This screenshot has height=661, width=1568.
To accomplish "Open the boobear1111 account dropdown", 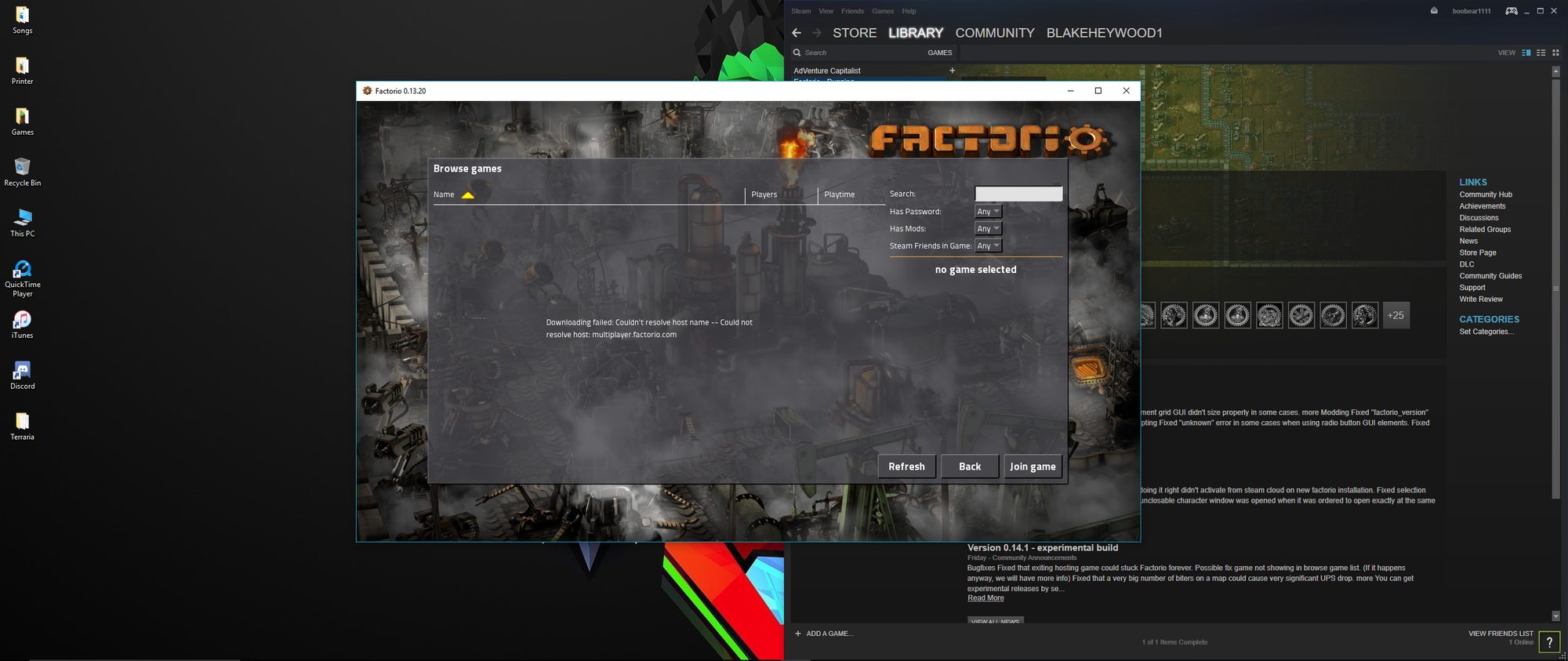I will pyautogui.click(x=1472, y=11).
